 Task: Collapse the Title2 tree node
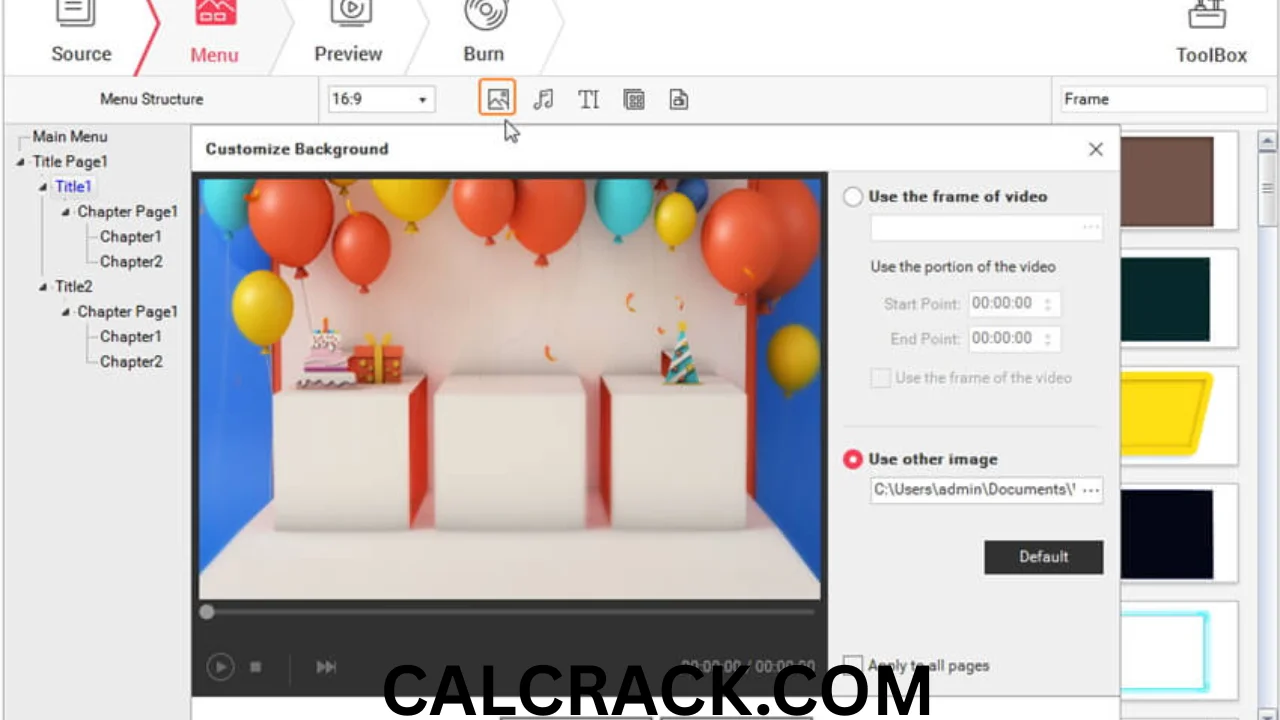point(44,287)
